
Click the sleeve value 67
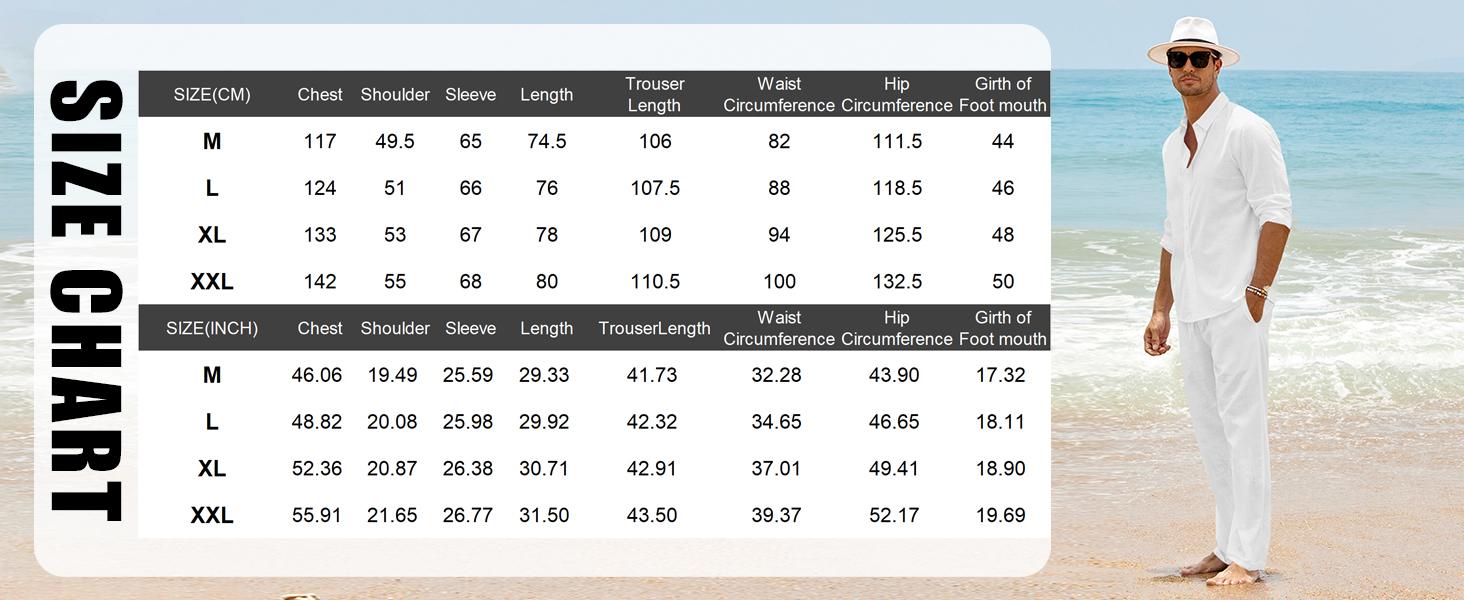(471, 235)
